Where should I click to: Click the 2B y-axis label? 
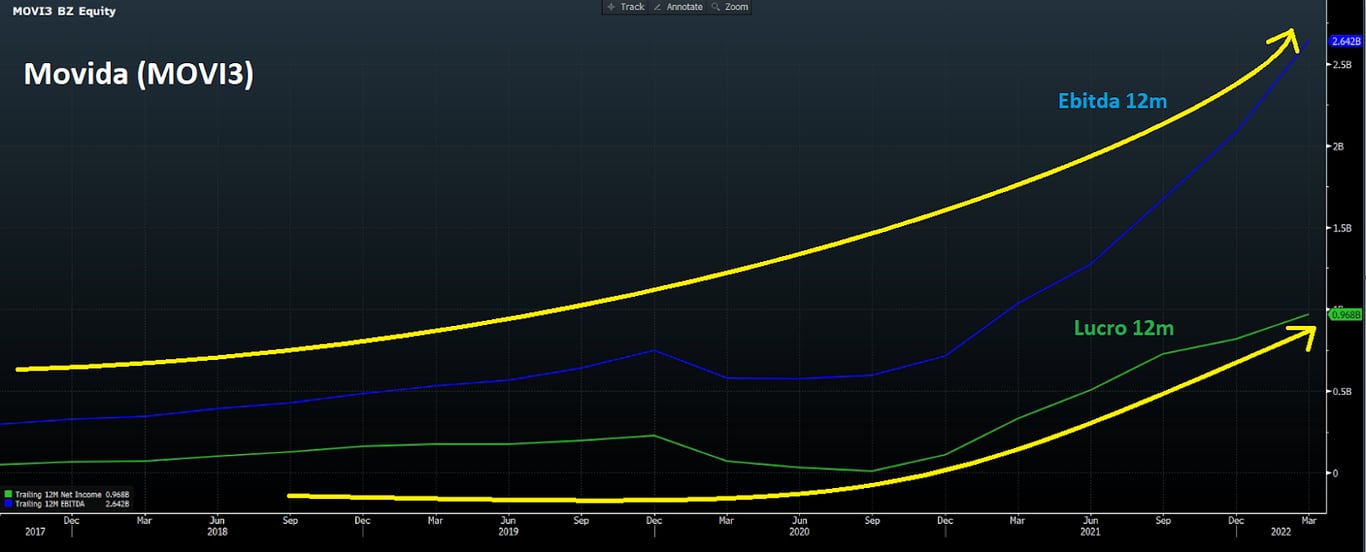pos(1337,146)
